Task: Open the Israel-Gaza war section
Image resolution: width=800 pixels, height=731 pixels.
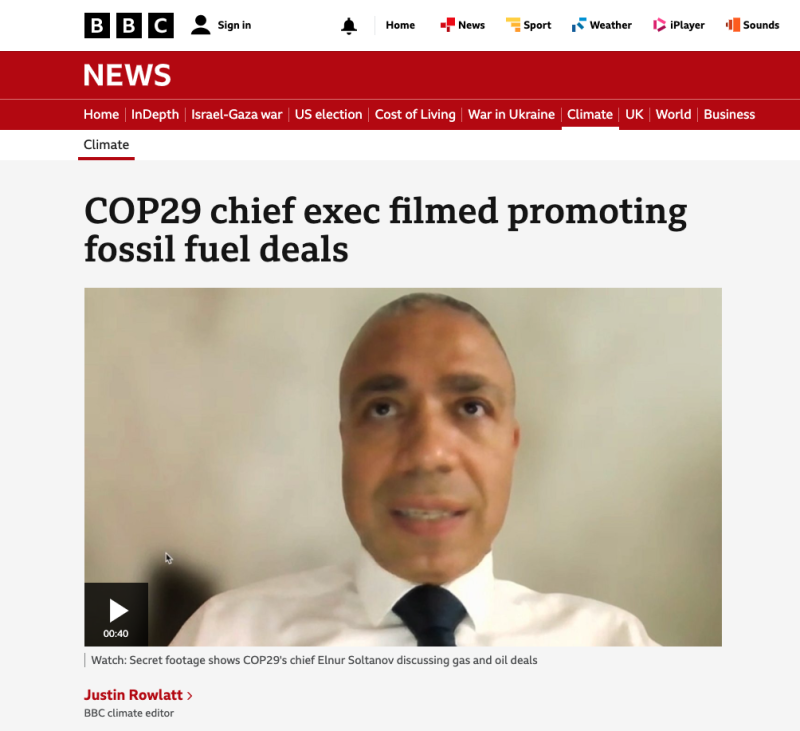Action: [237, 114]
